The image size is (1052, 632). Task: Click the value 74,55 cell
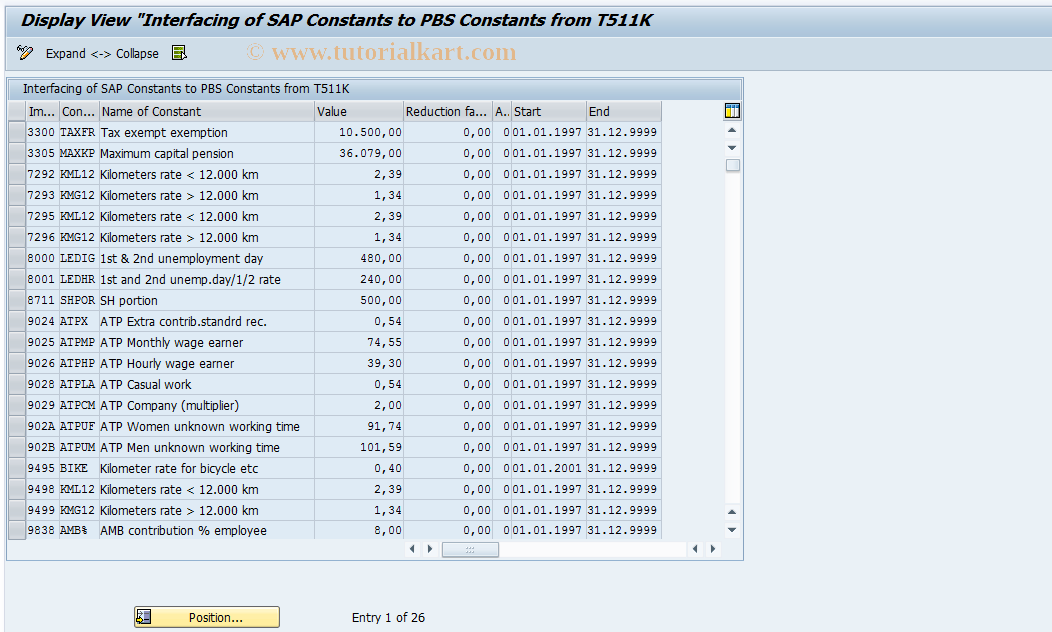pos(359,342)
